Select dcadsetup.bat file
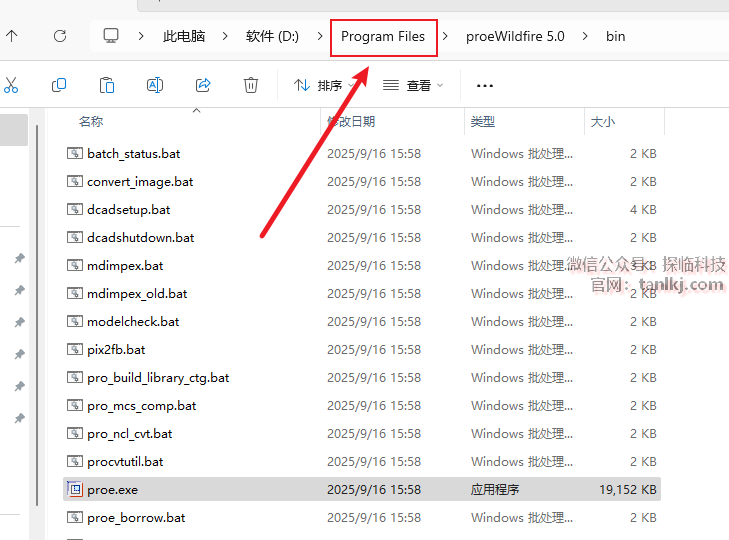 pyautogui.click(x=362, y=210)
